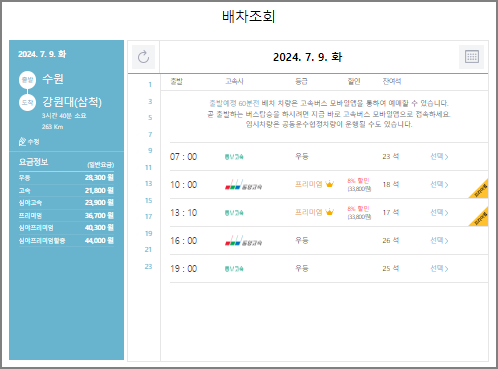The height and width of the screenshot is (369, 498).
Task: Click the 16 : 00 departure time
Action: [183, 241]
